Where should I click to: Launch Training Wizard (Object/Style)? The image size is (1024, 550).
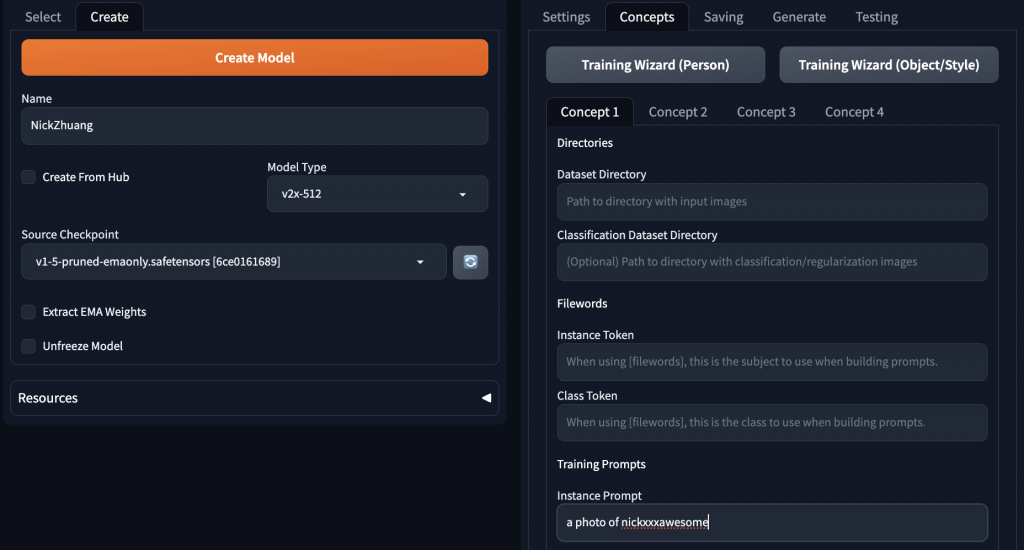pos(888,65)
